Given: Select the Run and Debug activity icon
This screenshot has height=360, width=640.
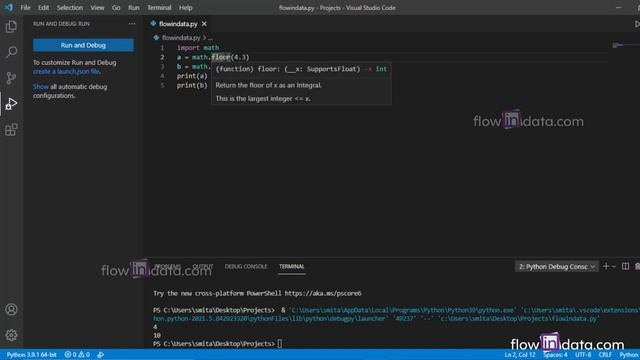Looking at the screenshot, I should click(11, 104).
